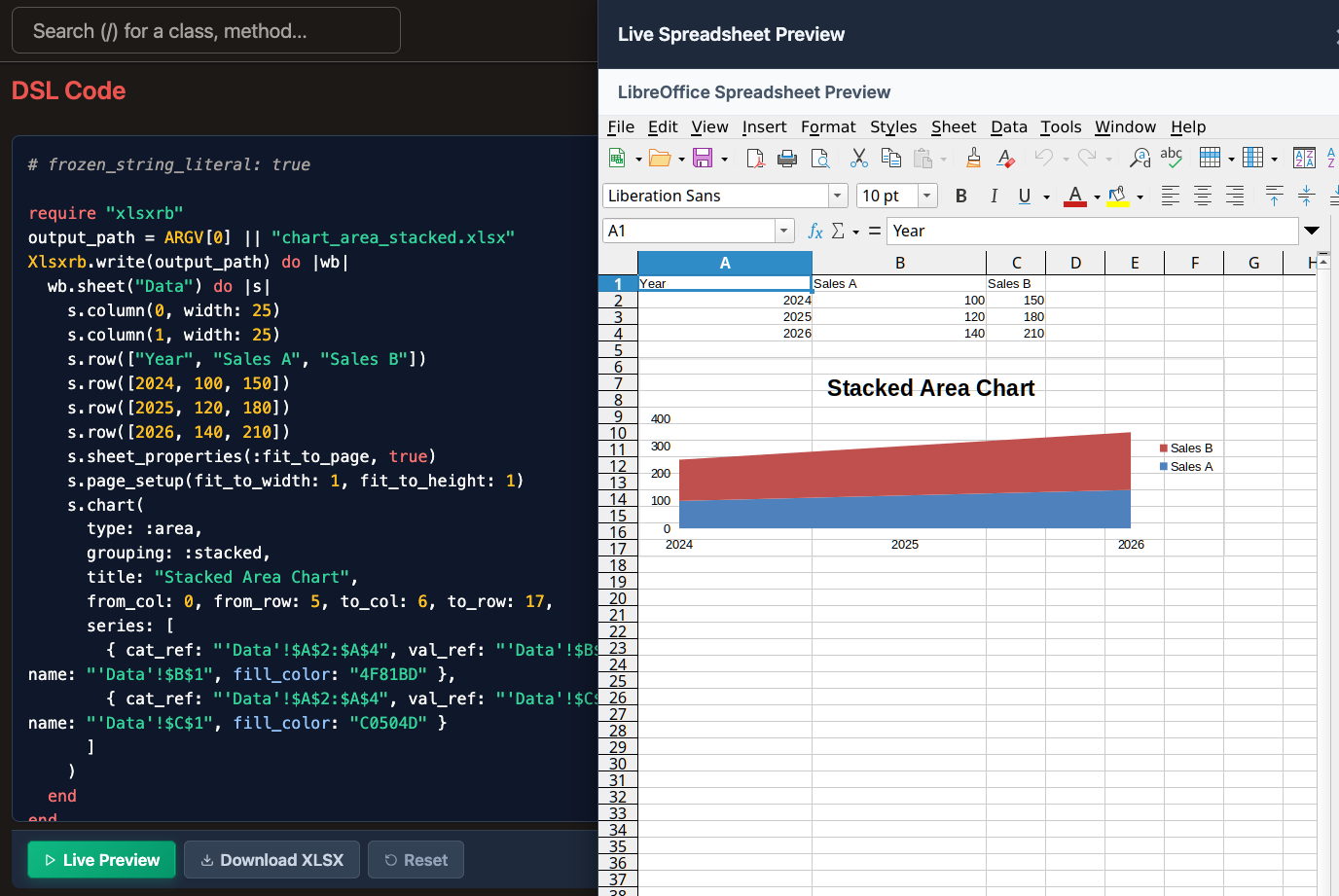Center cell content vertically
This screenshot has height=896, width=1339.
tap(1306, 196)
